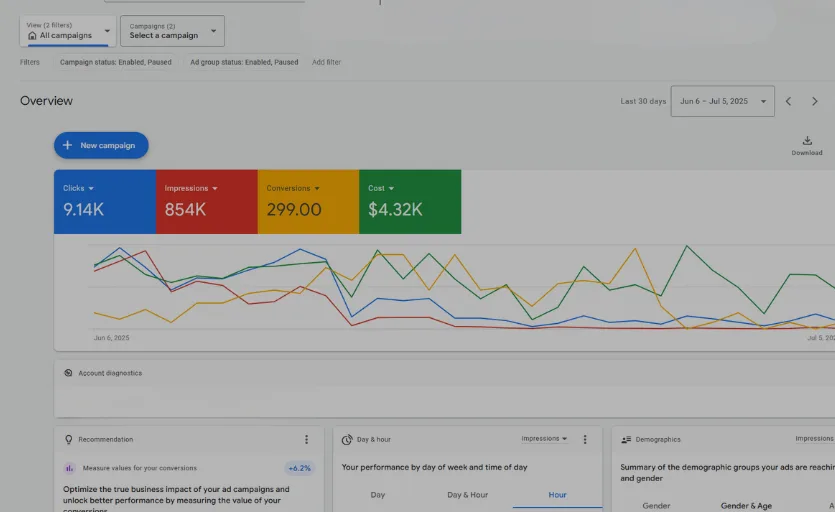
Task: Switch to the Day tab
Action: coord(378,495)
